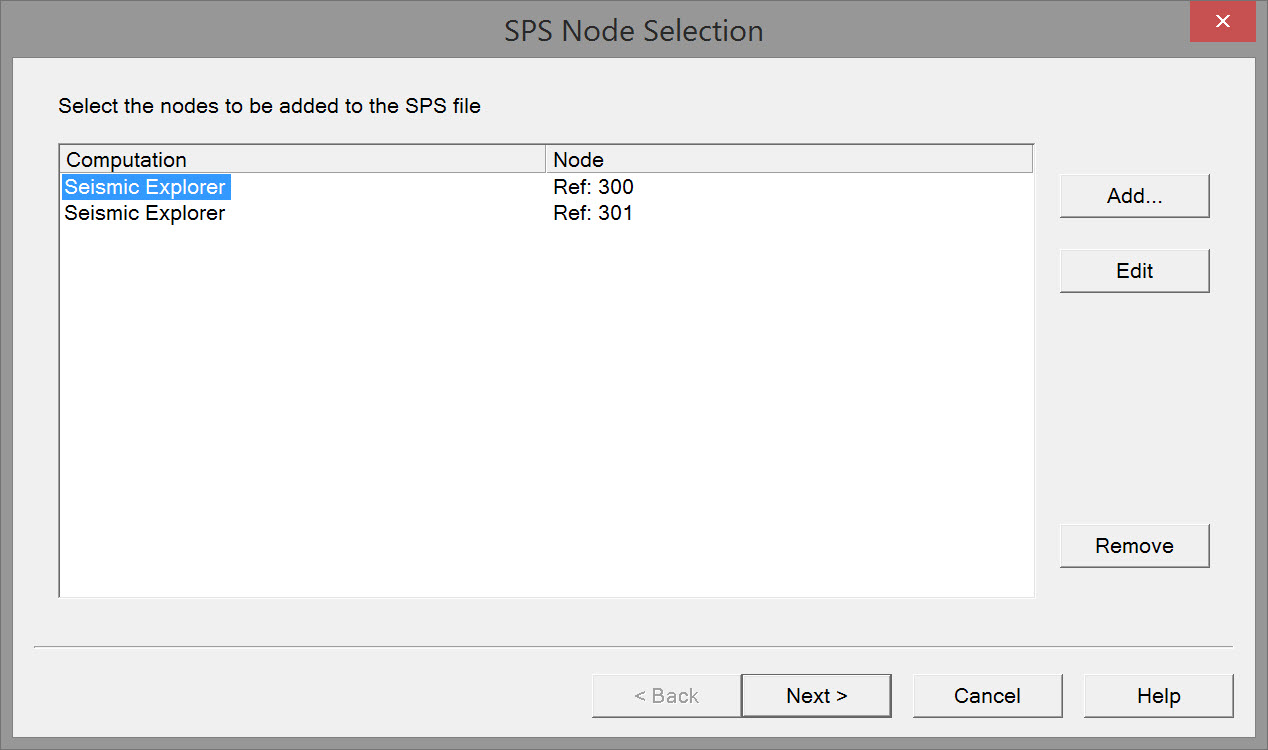Click divider between Computation and Node headers
1268x750 pixels.
545,160
